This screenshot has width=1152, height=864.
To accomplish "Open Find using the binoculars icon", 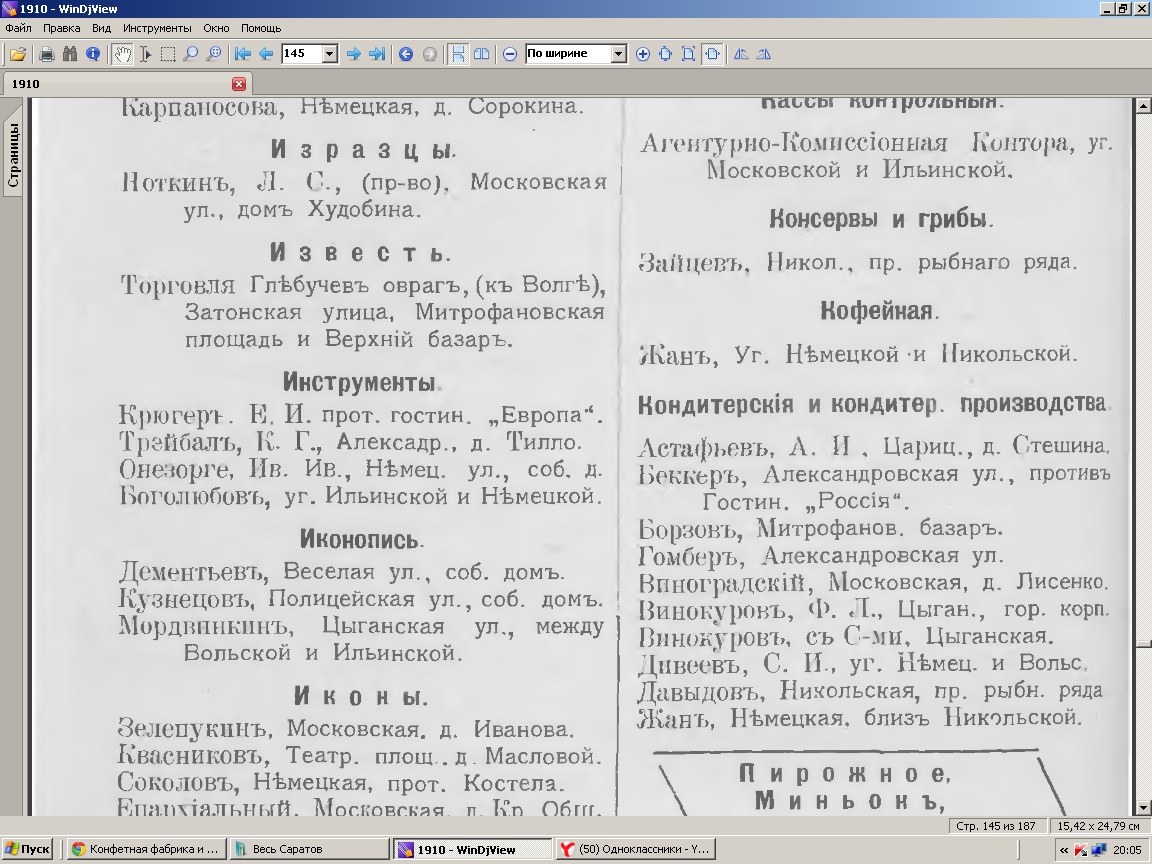I will [70, 54].
